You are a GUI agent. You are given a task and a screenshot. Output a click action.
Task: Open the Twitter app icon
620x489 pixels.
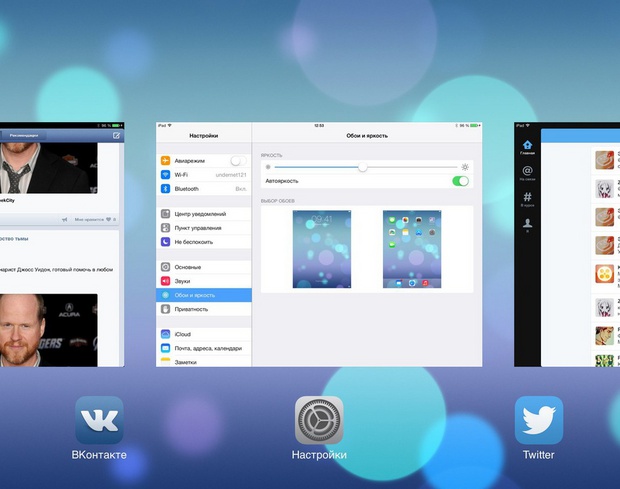tap(539, 420)
